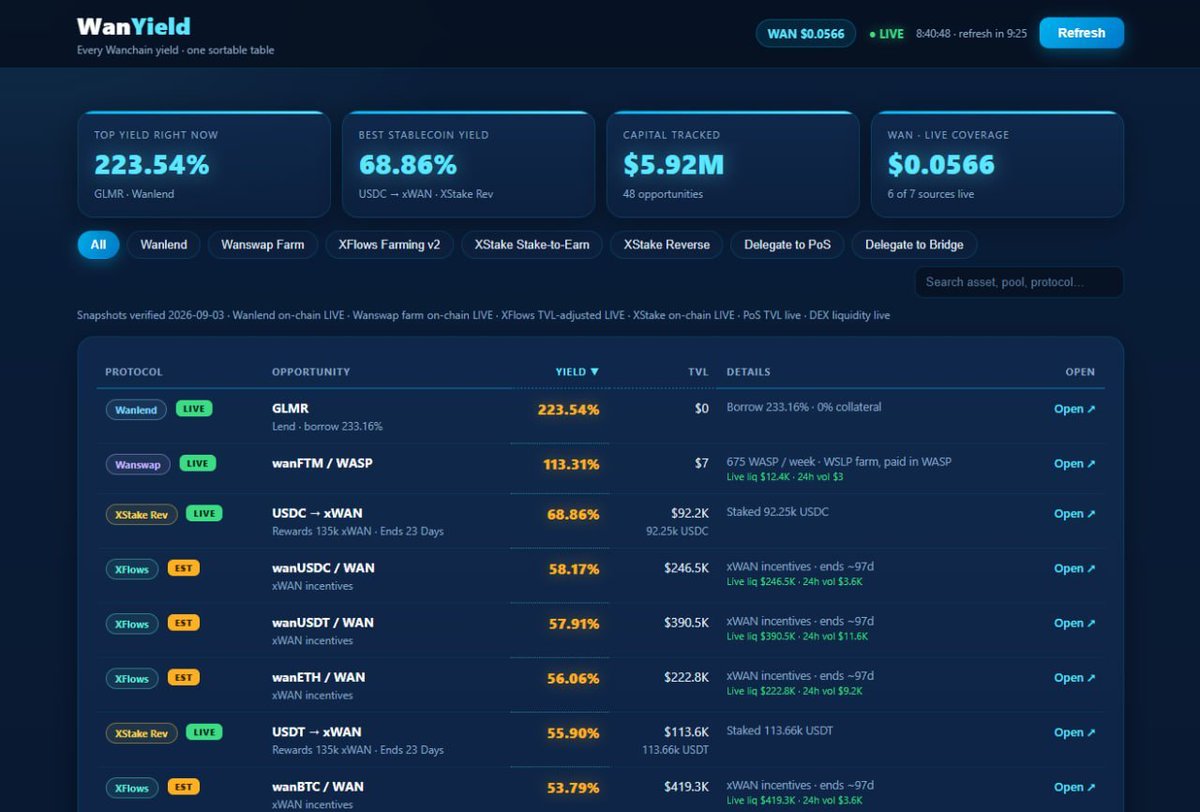Image resolution: width=1200 pixels, height=812 pixels.
Task: Click the $419.3K TVL value
Action: (686, 787)
